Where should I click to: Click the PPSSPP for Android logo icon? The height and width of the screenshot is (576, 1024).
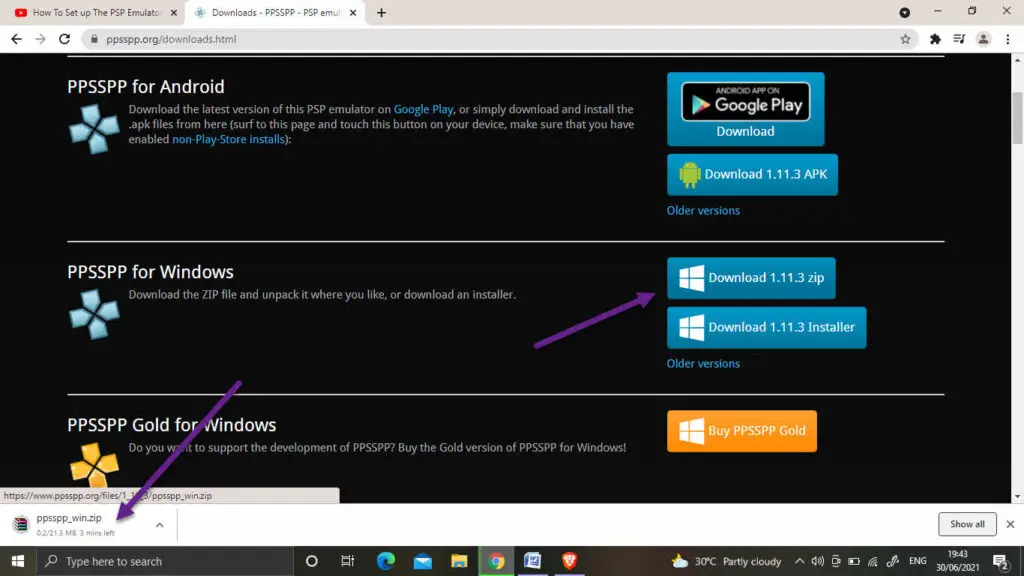point(94,129)
